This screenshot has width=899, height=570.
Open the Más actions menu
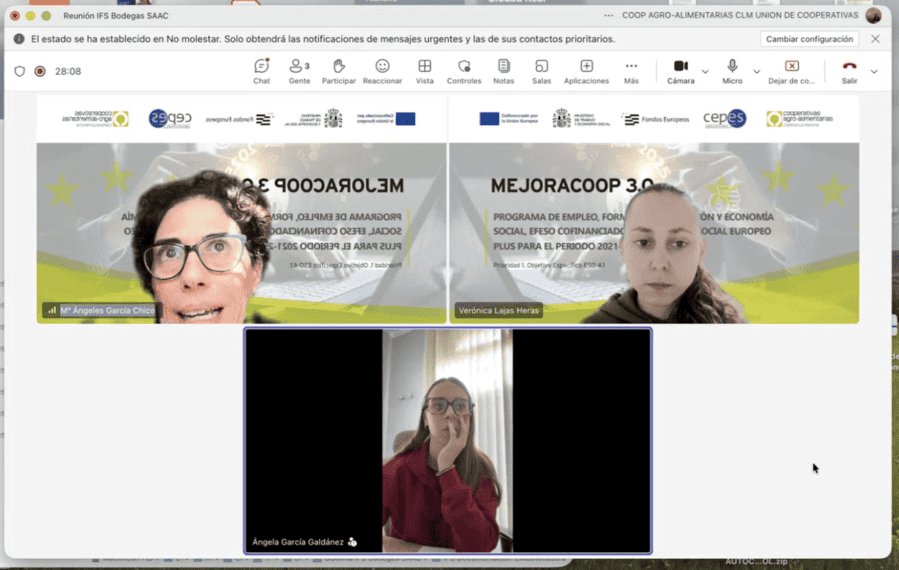tap(631, 71)
